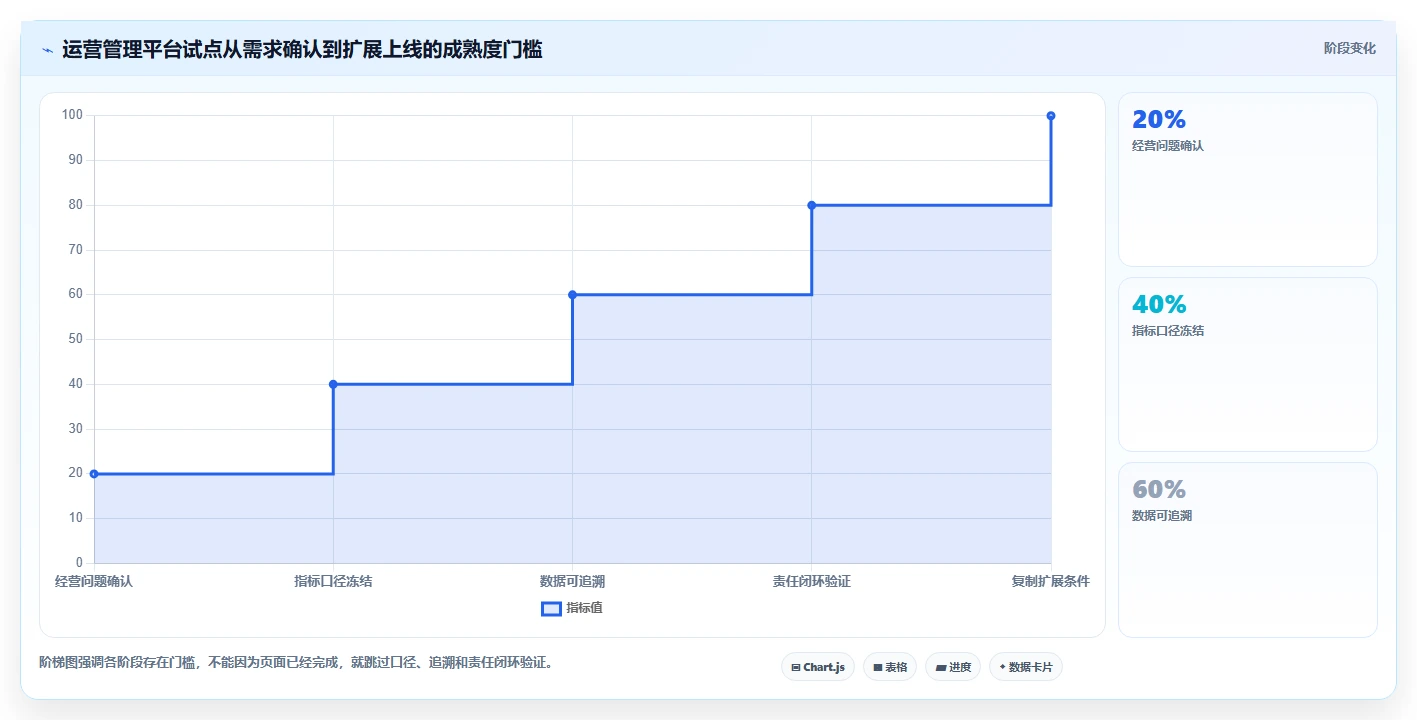Click the title 运营管理平台试点 heading text
Screen dimensions: 1417x720
pos(302,50)
